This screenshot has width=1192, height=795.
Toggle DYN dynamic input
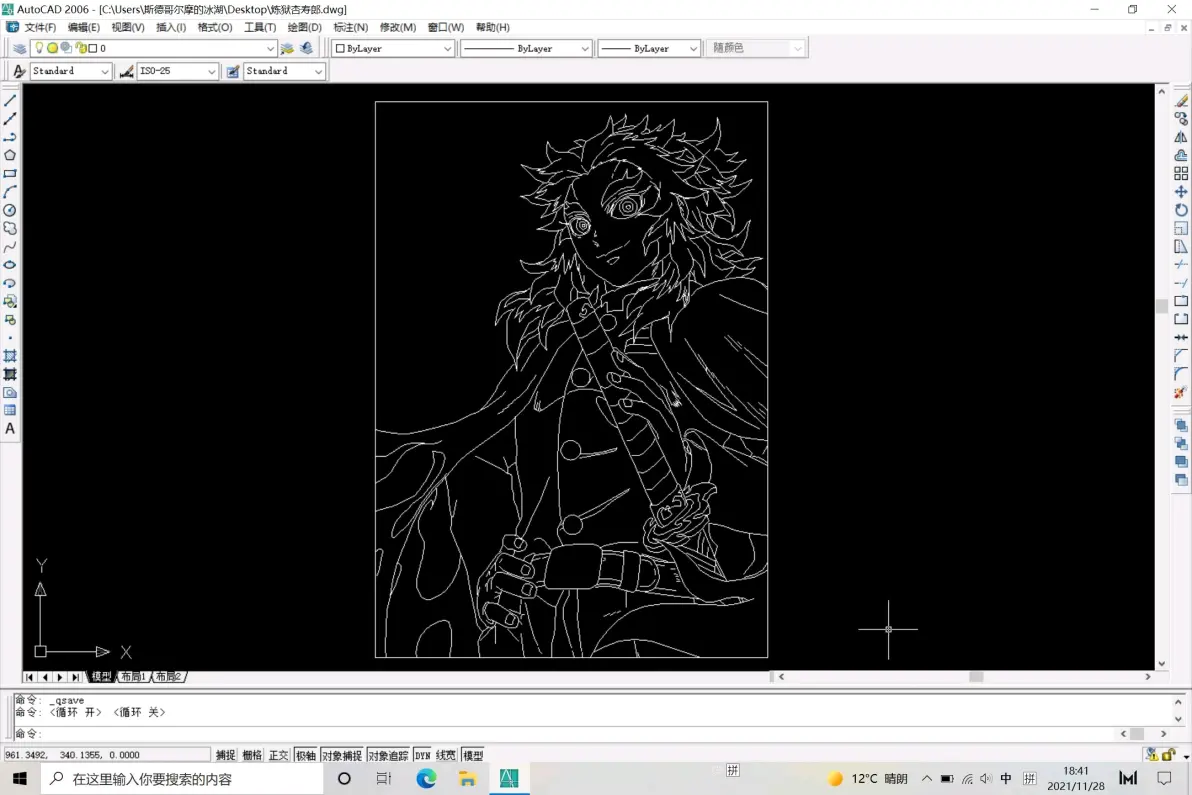tap(423, 755)
